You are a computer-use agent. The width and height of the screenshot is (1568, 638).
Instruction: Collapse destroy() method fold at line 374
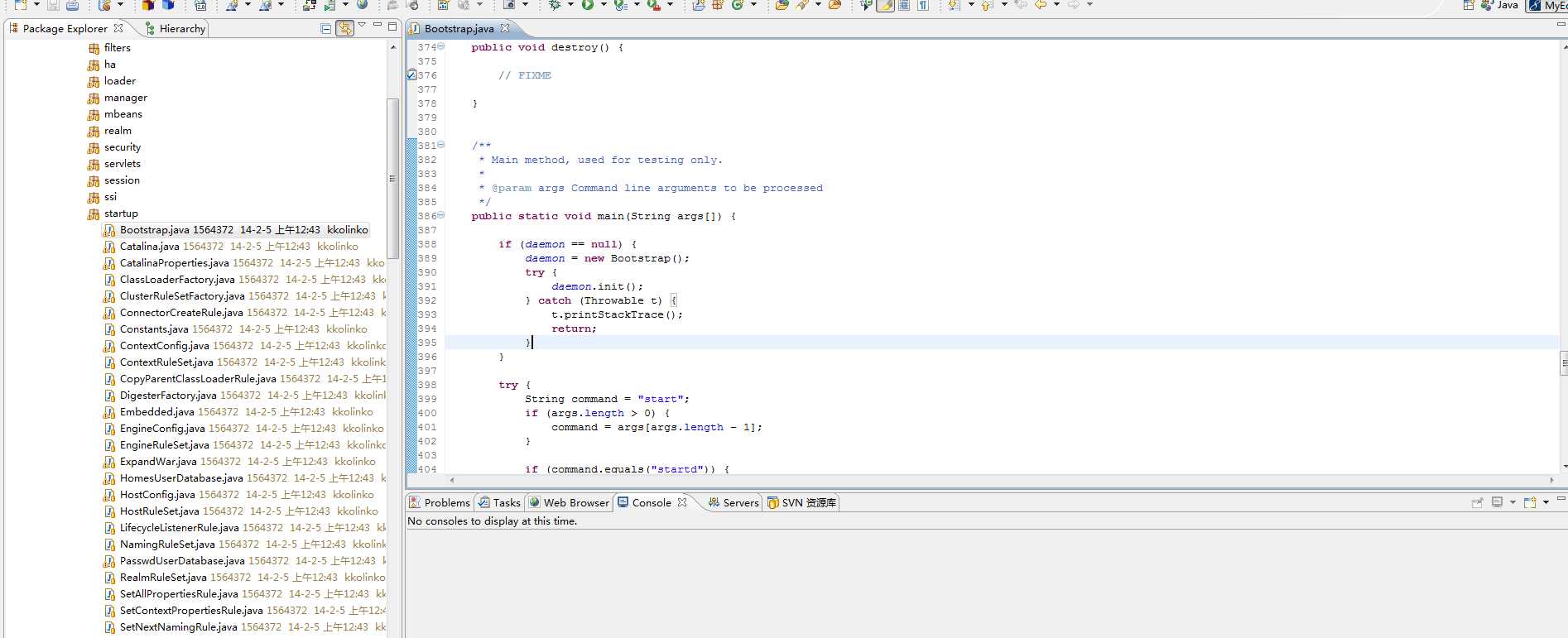(x=440, y=46)
